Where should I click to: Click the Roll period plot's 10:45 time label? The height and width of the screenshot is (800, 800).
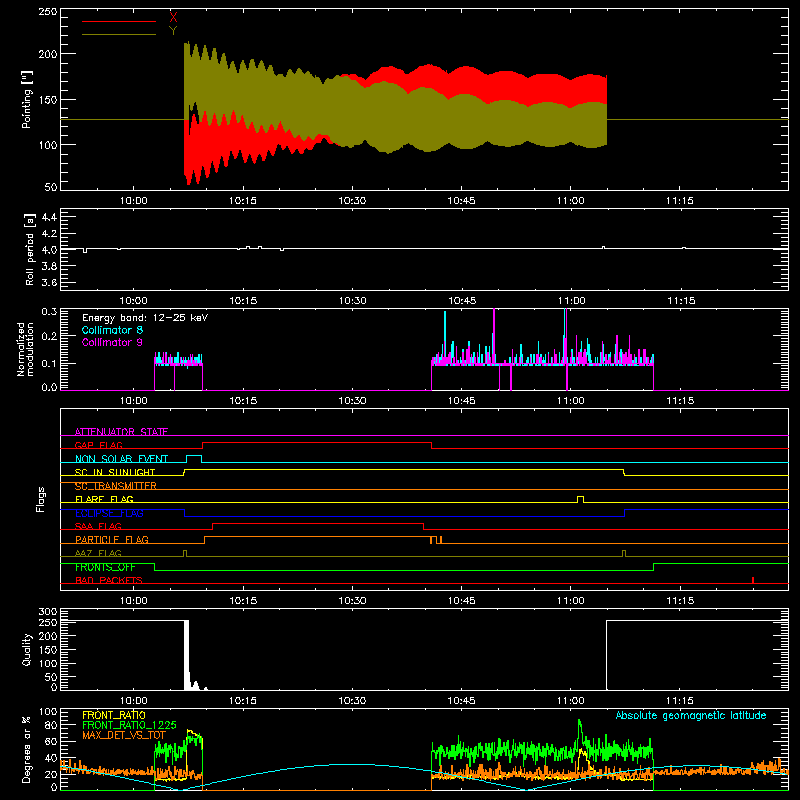[x=462, y=301]
